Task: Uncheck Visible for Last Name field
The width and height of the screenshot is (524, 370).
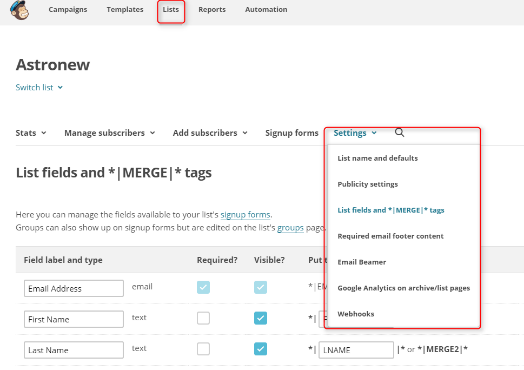Action: coord(260,349)
